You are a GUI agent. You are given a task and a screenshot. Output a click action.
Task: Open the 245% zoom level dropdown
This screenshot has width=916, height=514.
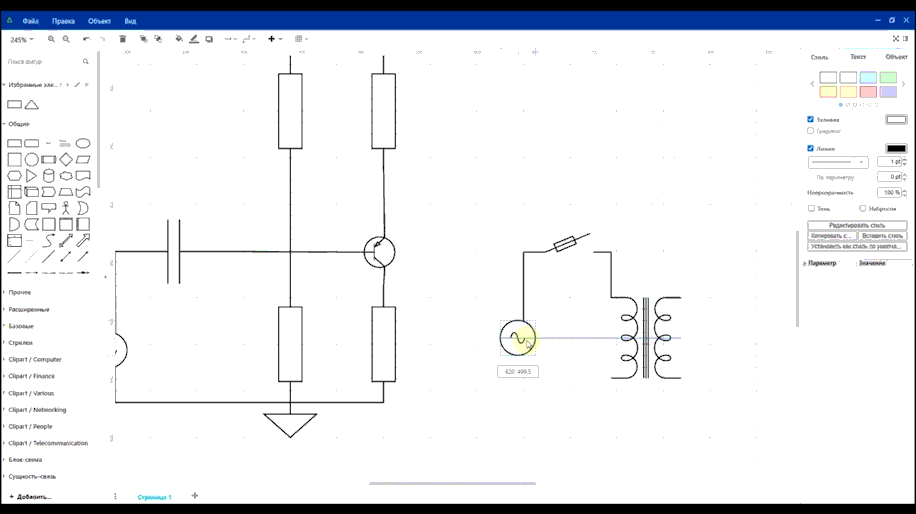[21, 40]
